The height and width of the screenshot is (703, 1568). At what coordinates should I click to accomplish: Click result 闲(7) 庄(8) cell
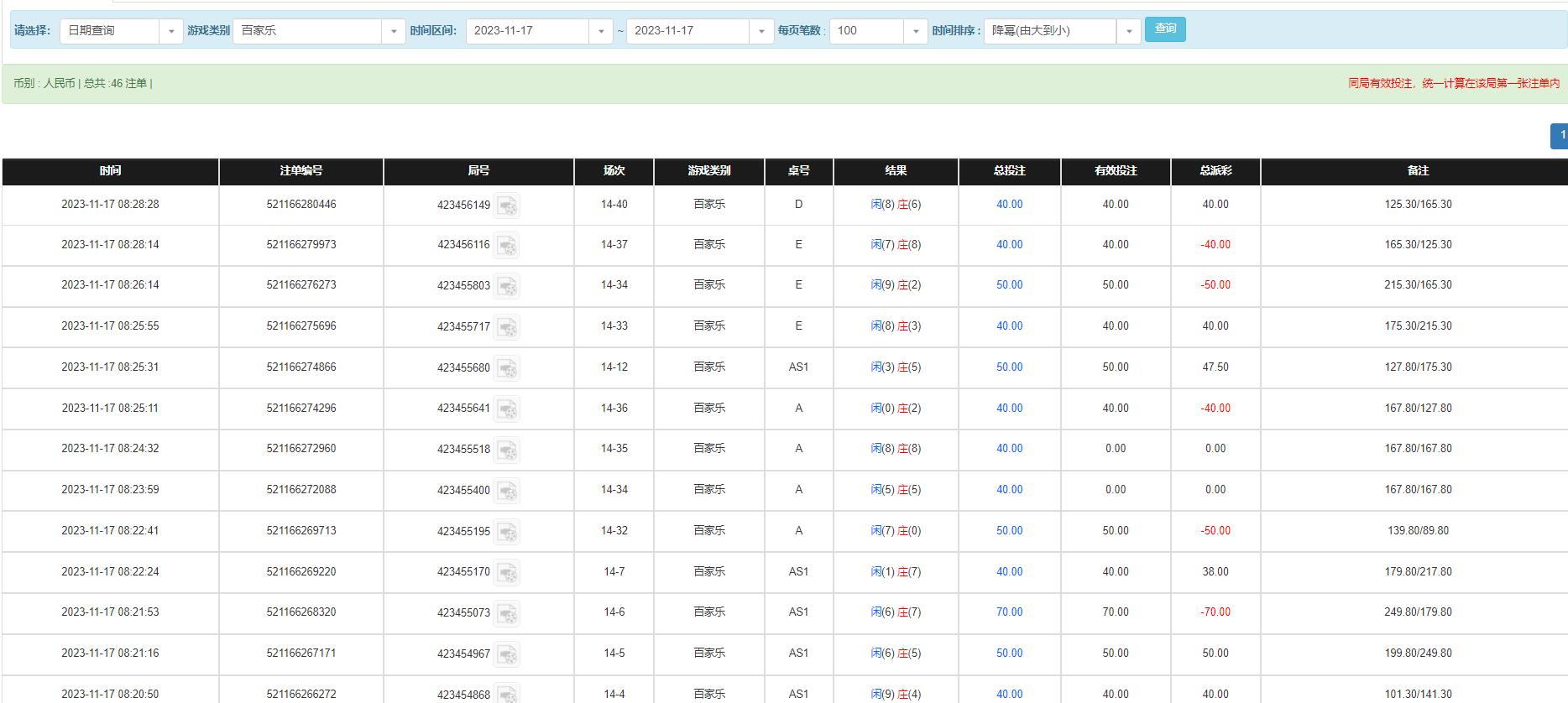[896, 245]
